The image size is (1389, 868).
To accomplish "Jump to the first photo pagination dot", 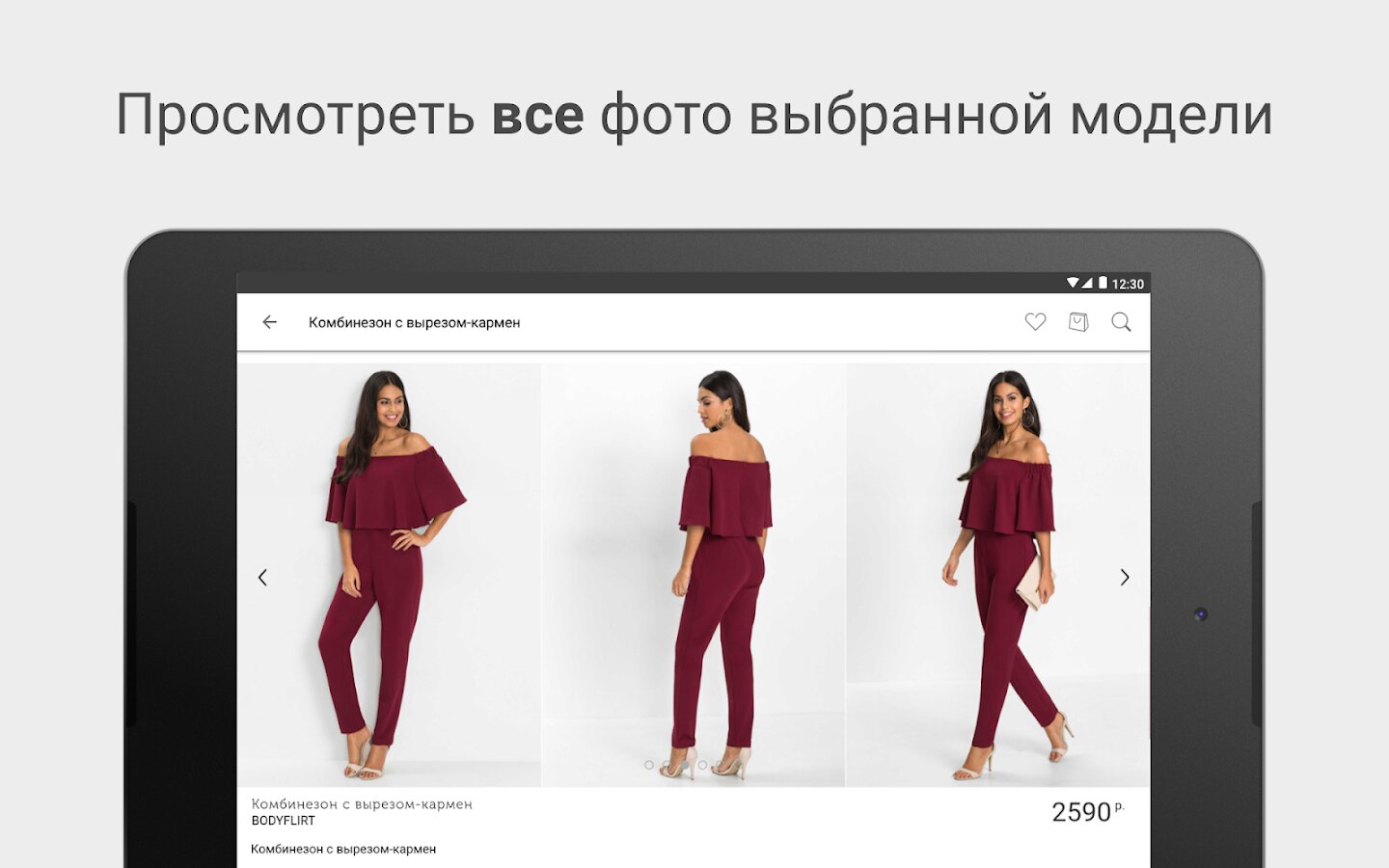I will pyautogui.click(x=649, y=765).
